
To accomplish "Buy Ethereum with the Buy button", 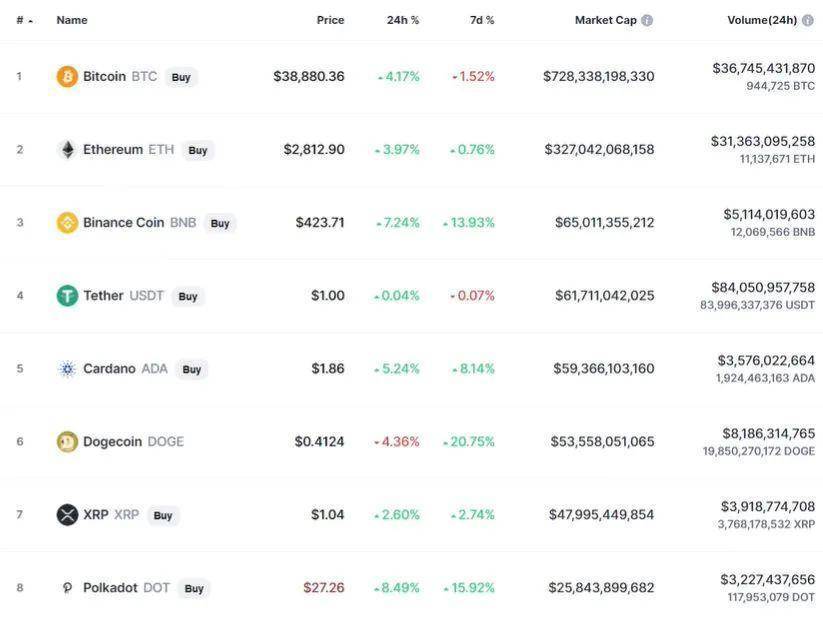I will [x=198, y=150].
